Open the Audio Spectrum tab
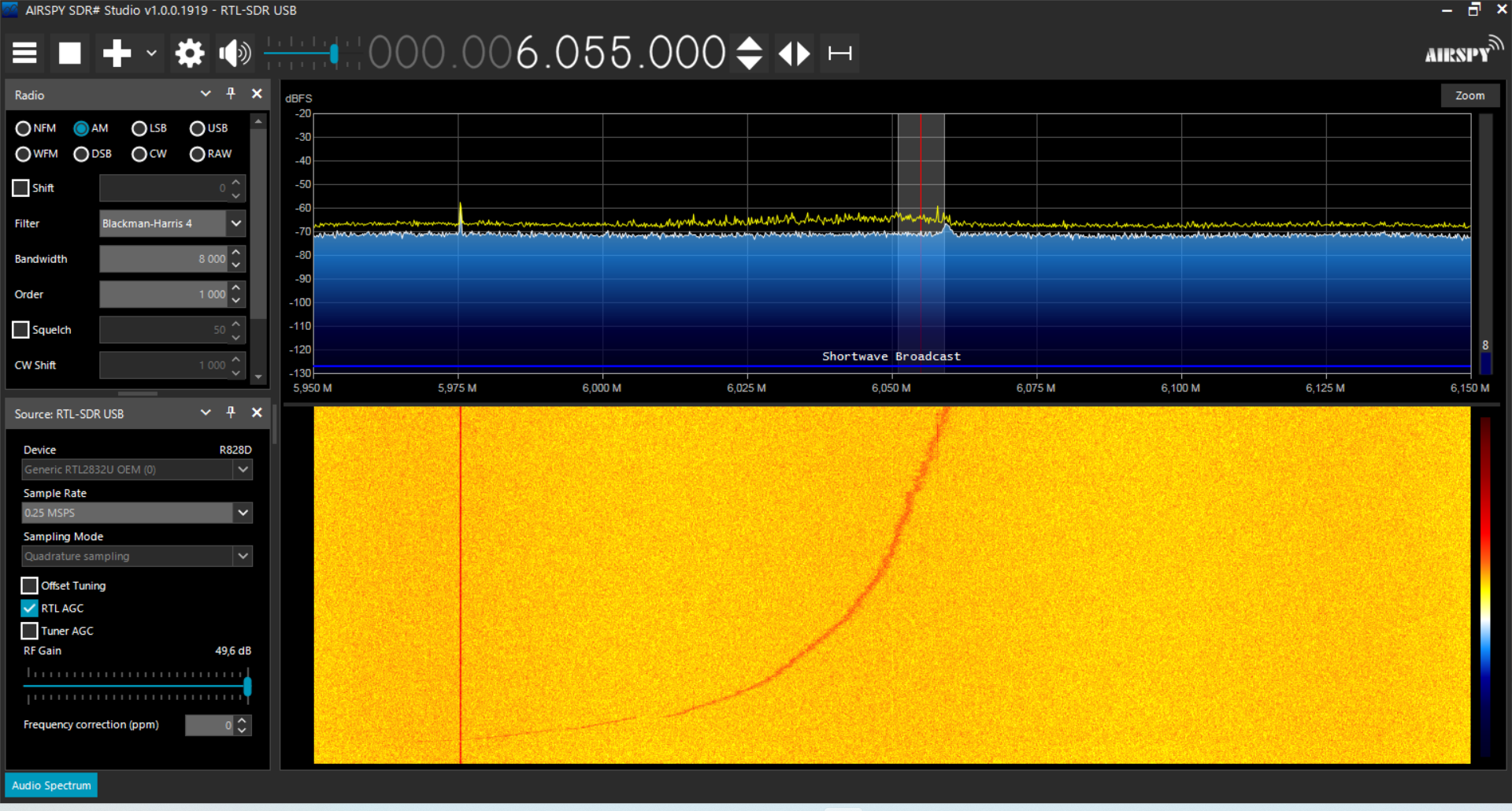Image resolution: width=1512 pixels, height=811 pixels. click(x=52, y=785)
